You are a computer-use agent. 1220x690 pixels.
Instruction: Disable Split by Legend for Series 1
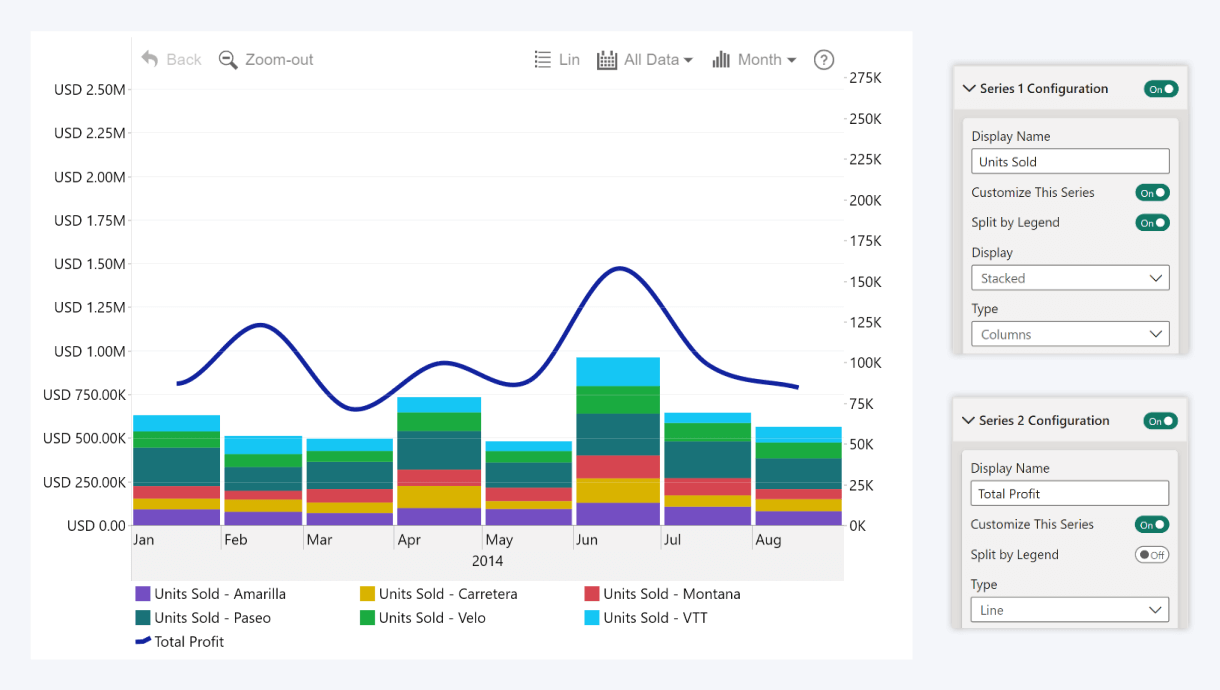(x=1152, y=223)
